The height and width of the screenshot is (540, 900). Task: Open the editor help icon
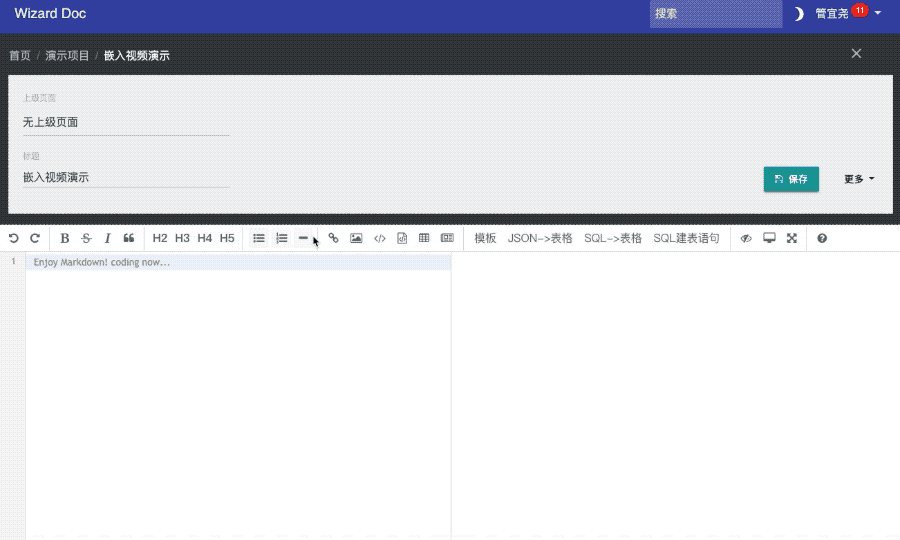click(x=822, y=238)
